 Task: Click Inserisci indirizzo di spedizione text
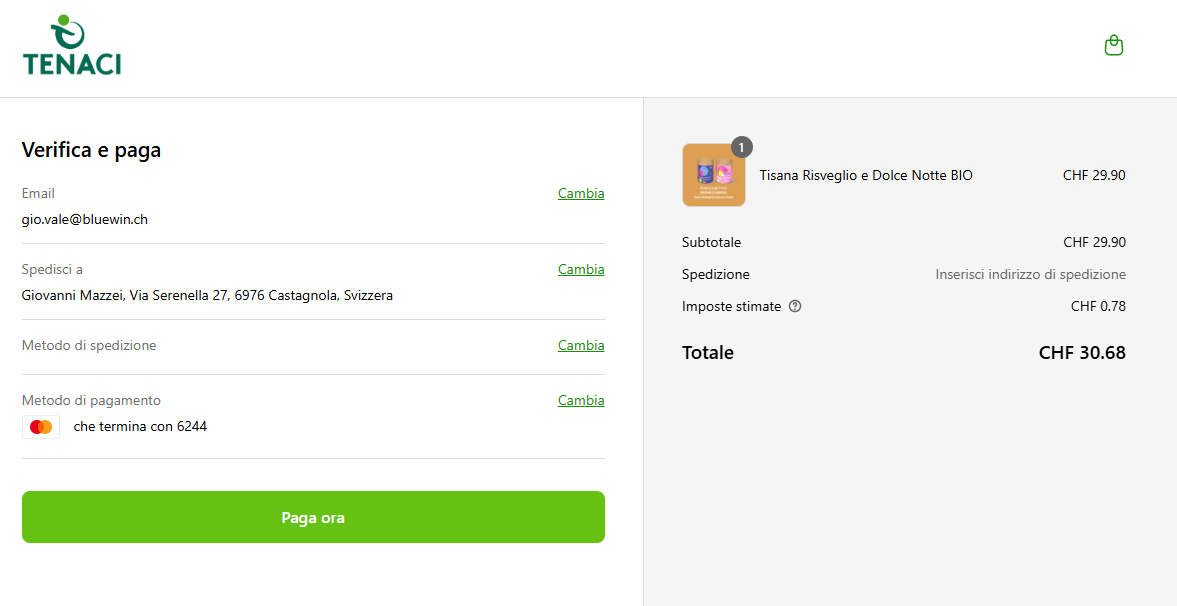[1030, 274]
